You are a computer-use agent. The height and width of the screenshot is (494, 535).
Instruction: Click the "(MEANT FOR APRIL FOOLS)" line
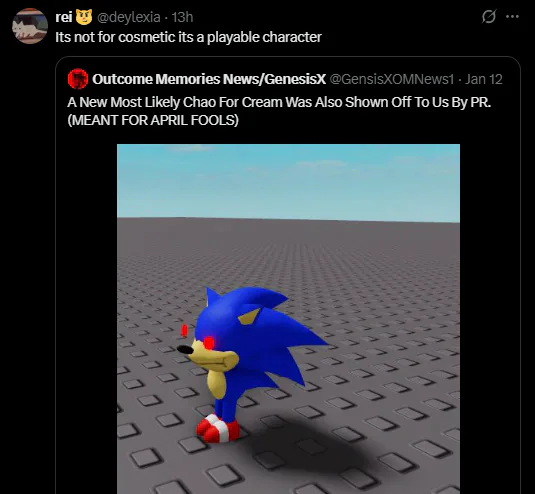(153, 120)
